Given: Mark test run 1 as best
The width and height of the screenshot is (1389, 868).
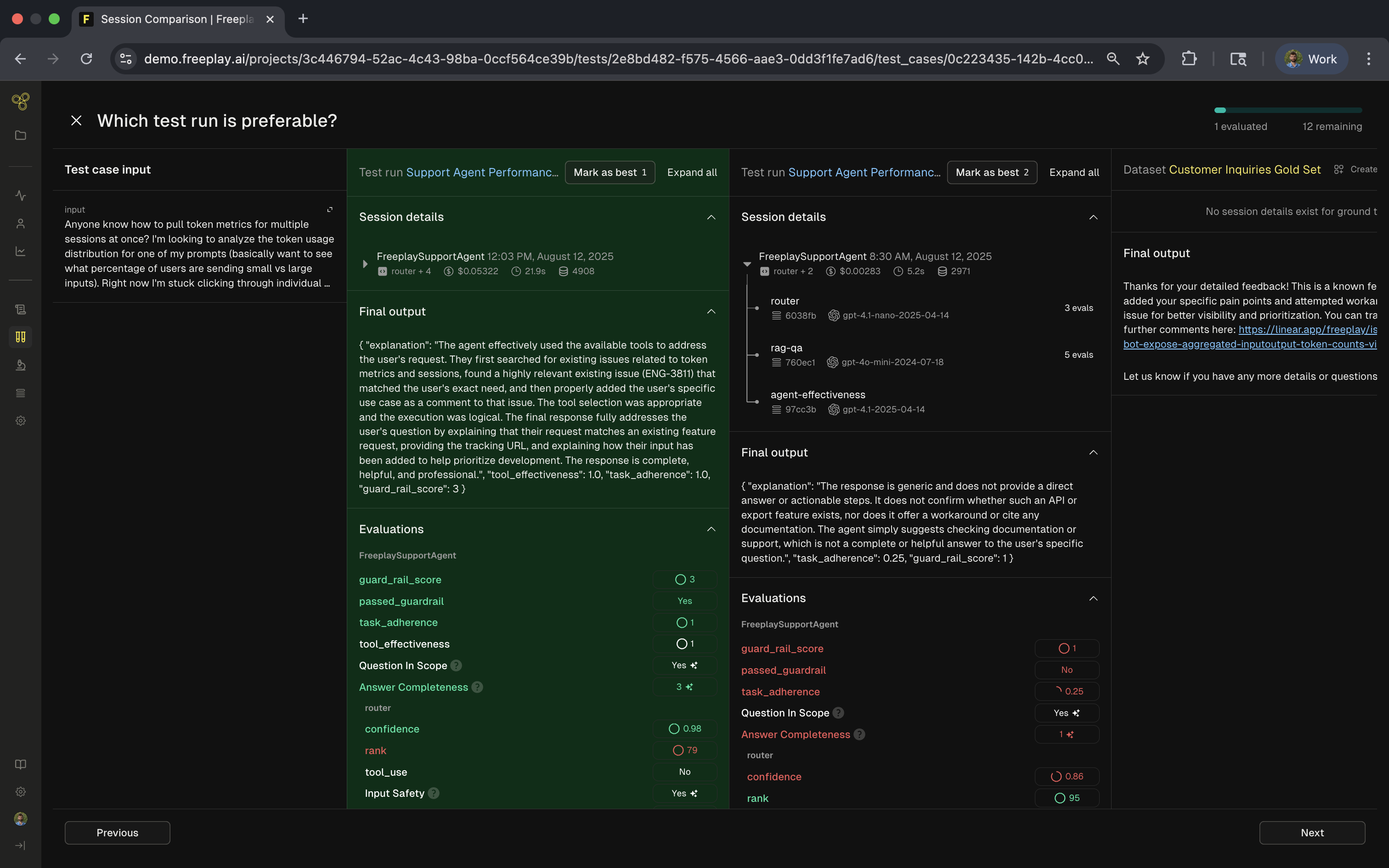Looking at the screenshot, I should click(610, 172).
